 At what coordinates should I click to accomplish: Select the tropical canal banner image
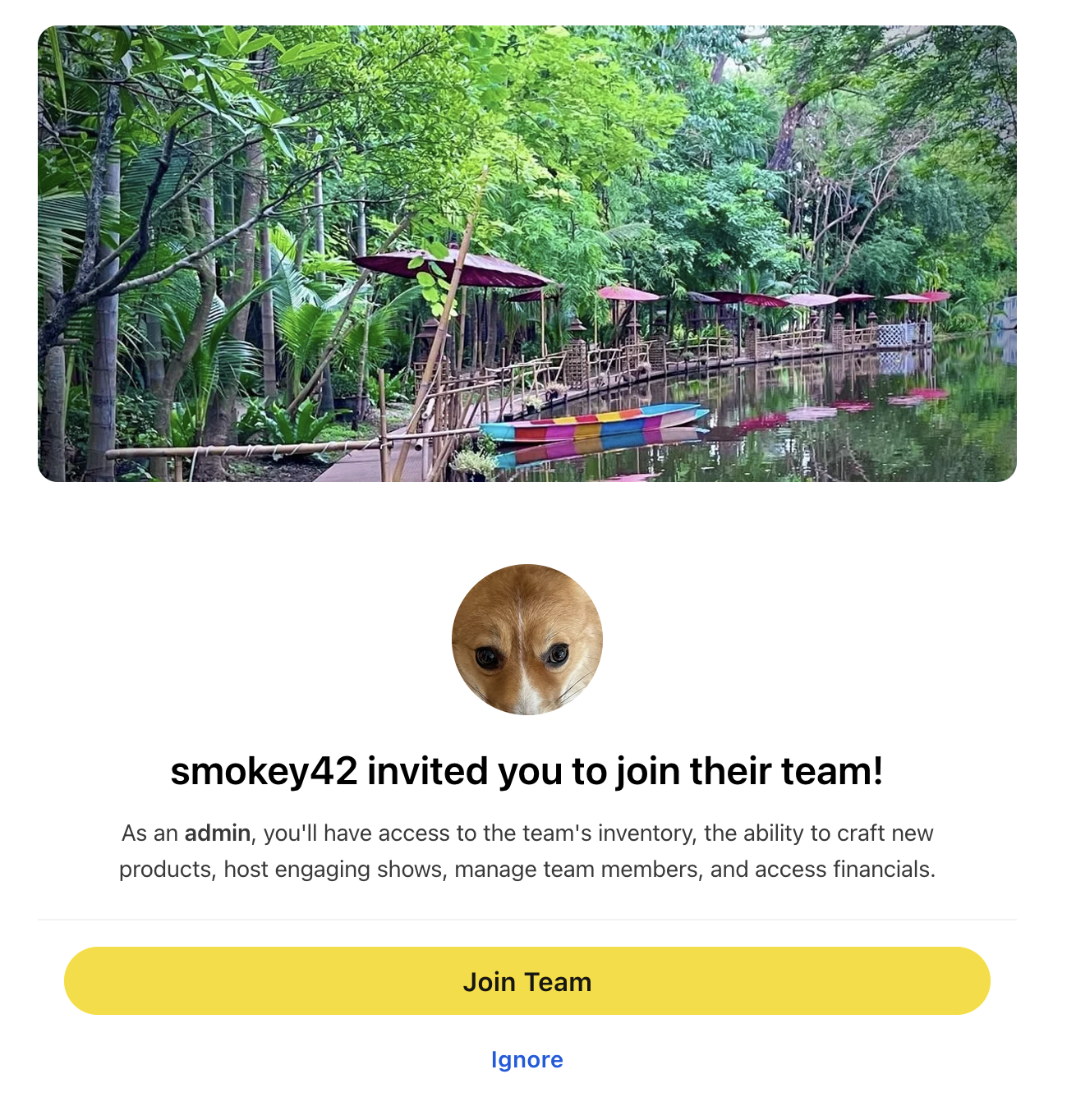click(x=527, y=254)
